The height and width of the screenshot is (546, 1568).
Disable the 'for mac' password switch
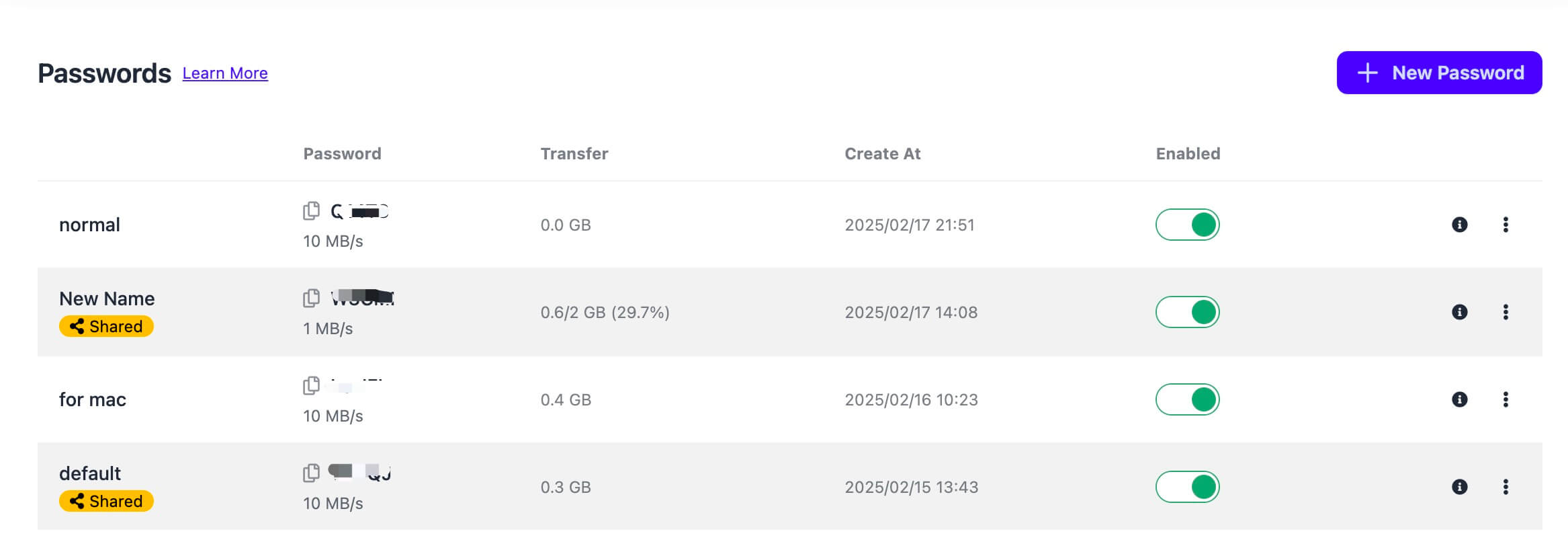pyautogui.click(x=1187, y=399)
